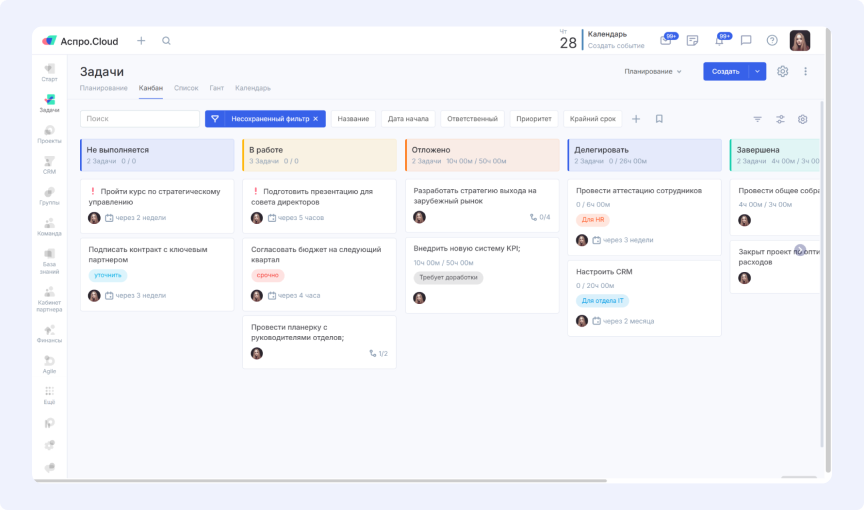The image size is (864, 510).
Task: Remove the Несохраненный фильтр filter
Action: coord(316,119)
